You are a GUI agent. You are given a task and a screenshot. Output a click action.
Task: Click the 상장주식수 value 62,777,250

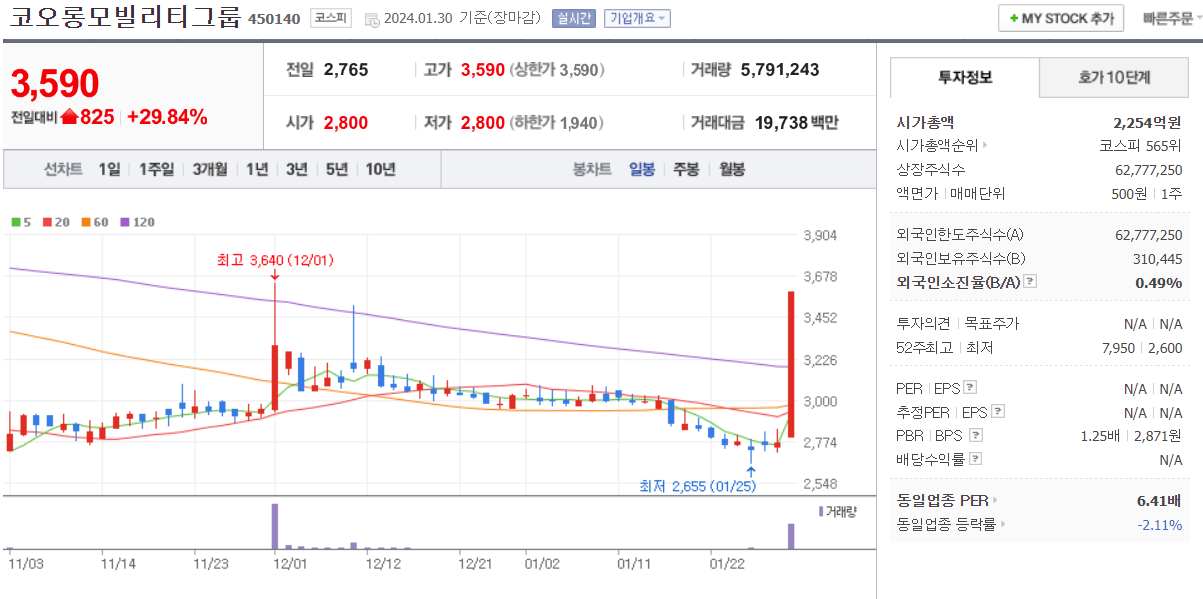(1149, 169)
